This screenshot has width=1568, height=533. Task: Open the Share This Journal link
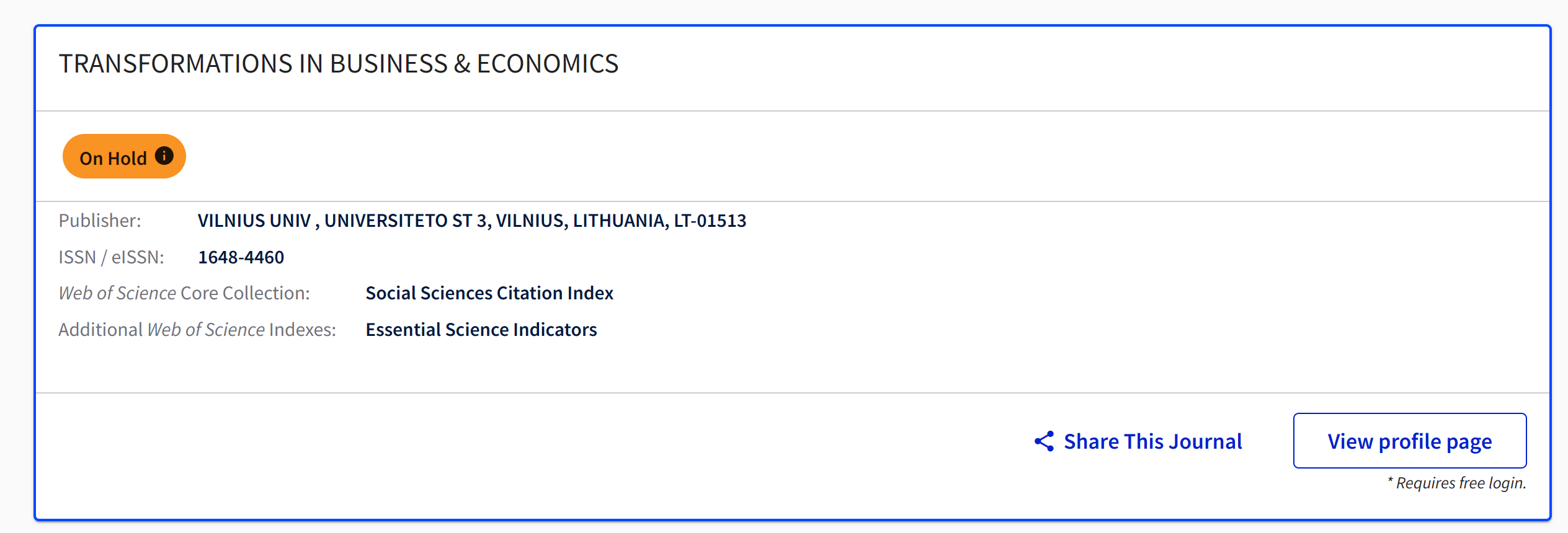click(x=1152, y=441)
